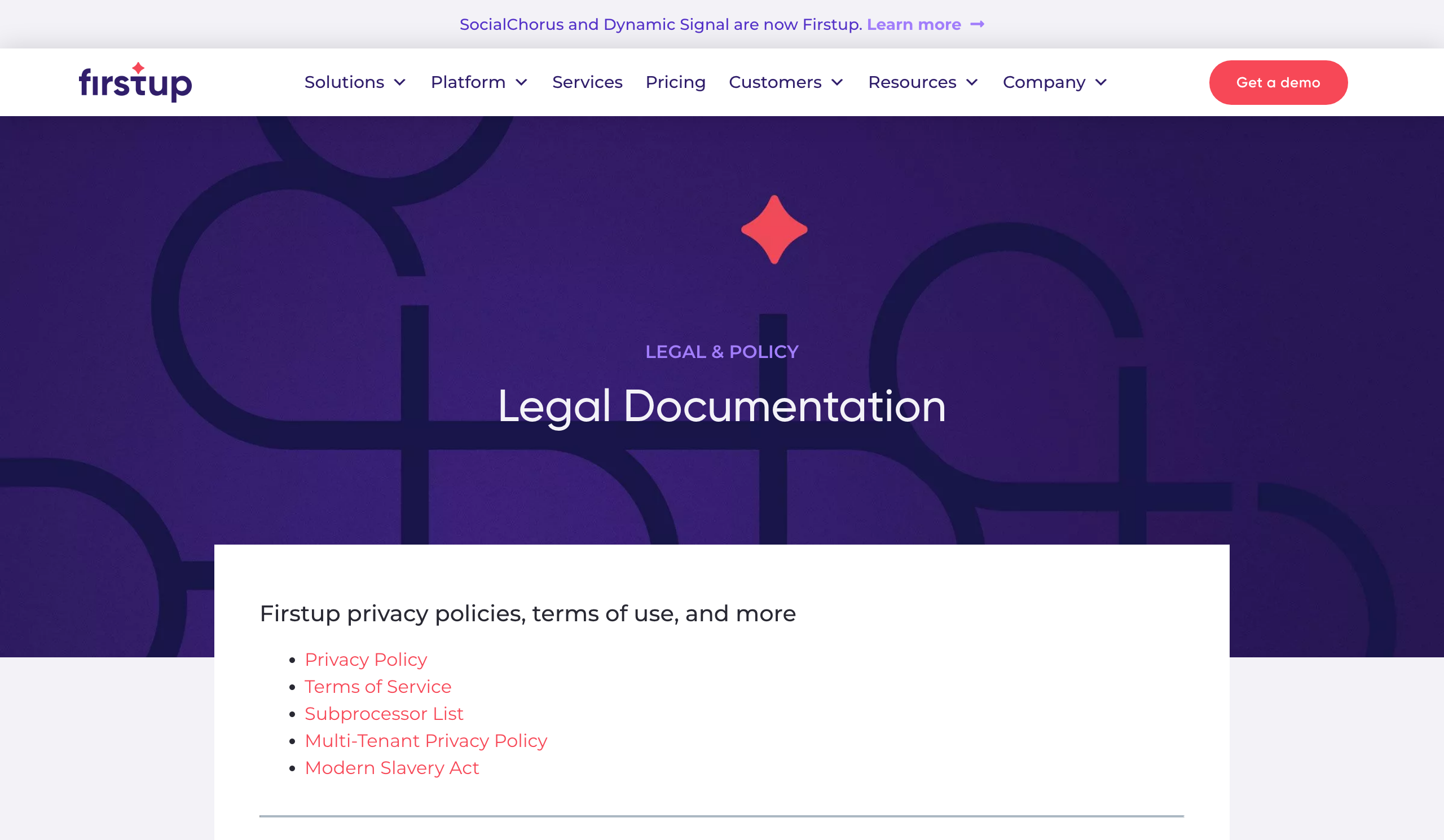1444x840 pixels.
Task: Open the Company menu
Action: (1044, 82)
